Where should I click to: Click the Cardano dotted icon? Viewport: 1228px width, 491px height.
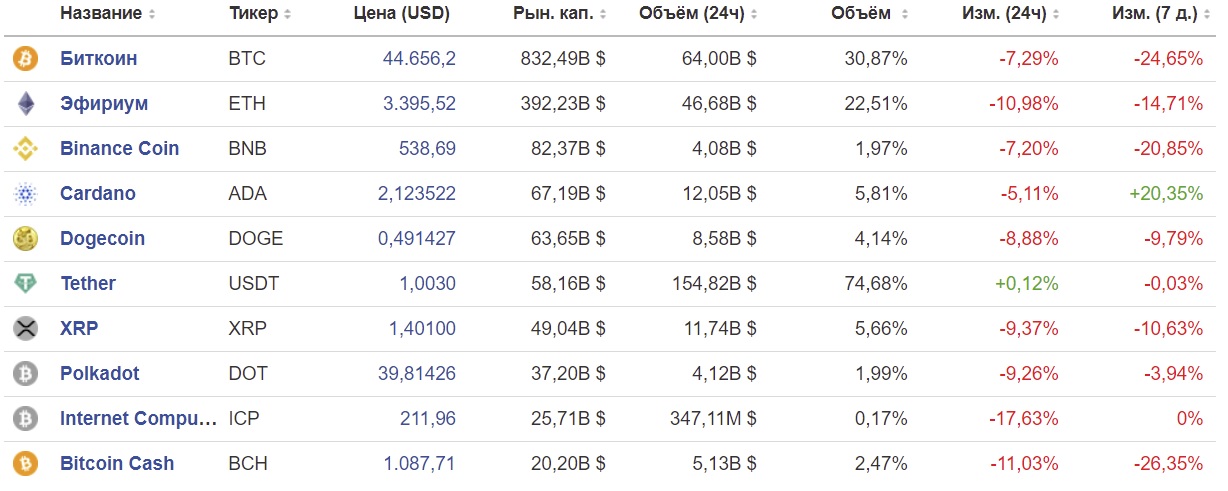click(24, 194)
